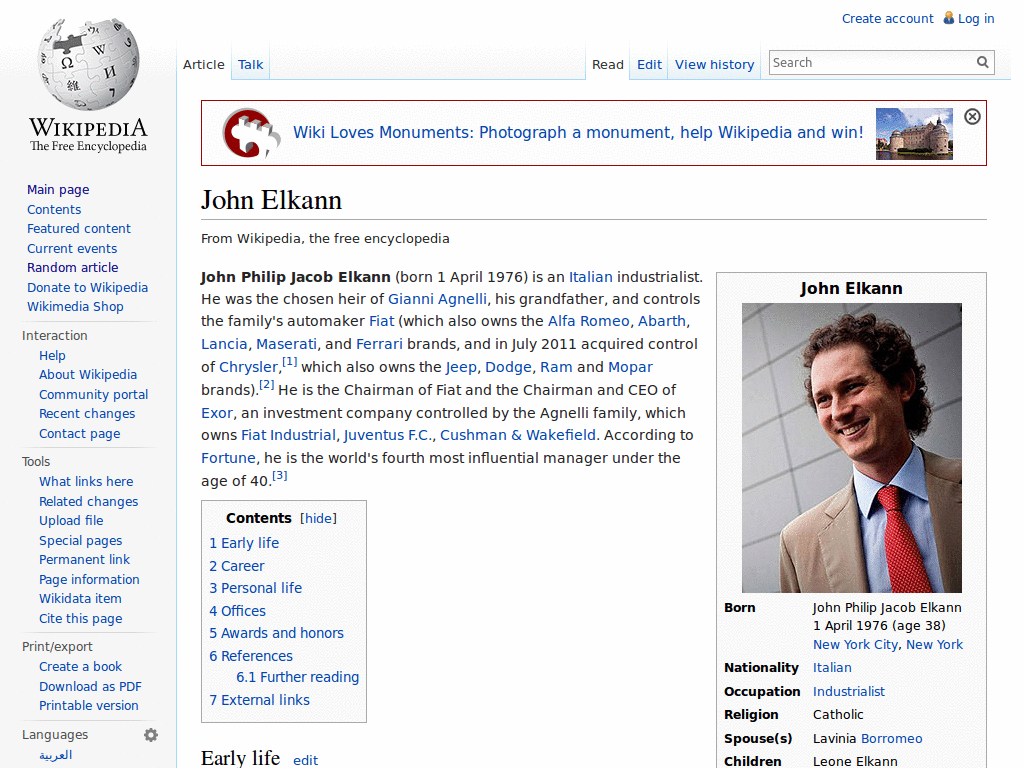Select the Read tab
Screen dimensions: 1024x768
(x=607, y=65)
